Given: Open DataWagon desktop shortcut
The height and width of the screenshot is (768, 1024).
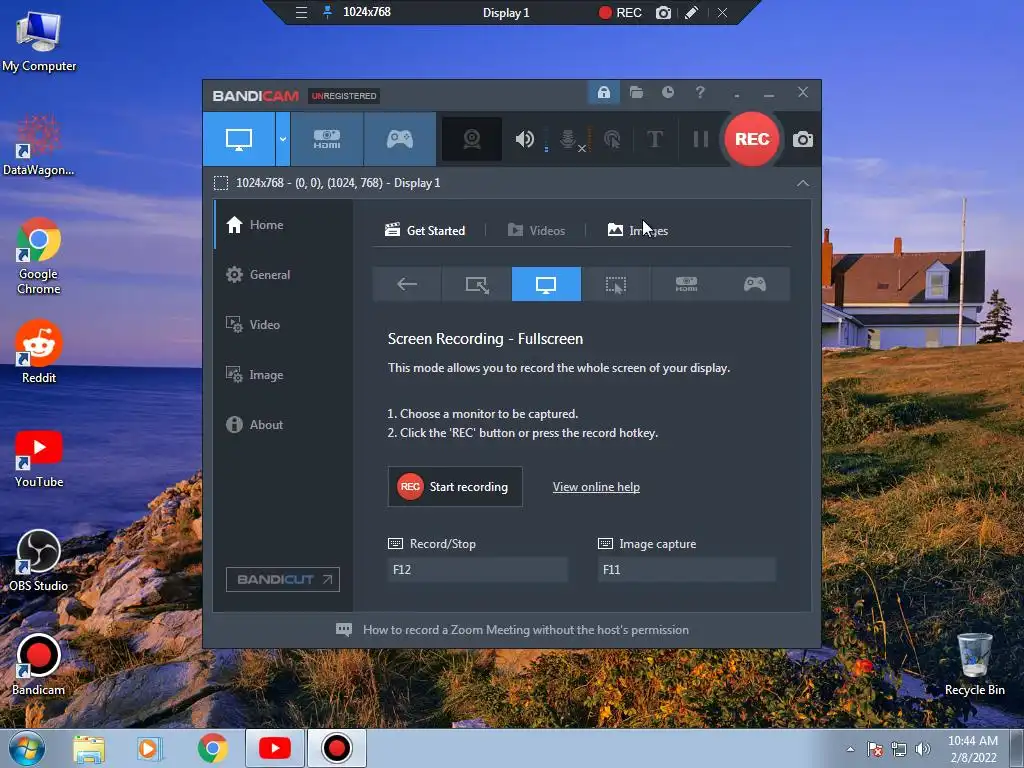Looking at the screenshot, I should tap(39, 145).
